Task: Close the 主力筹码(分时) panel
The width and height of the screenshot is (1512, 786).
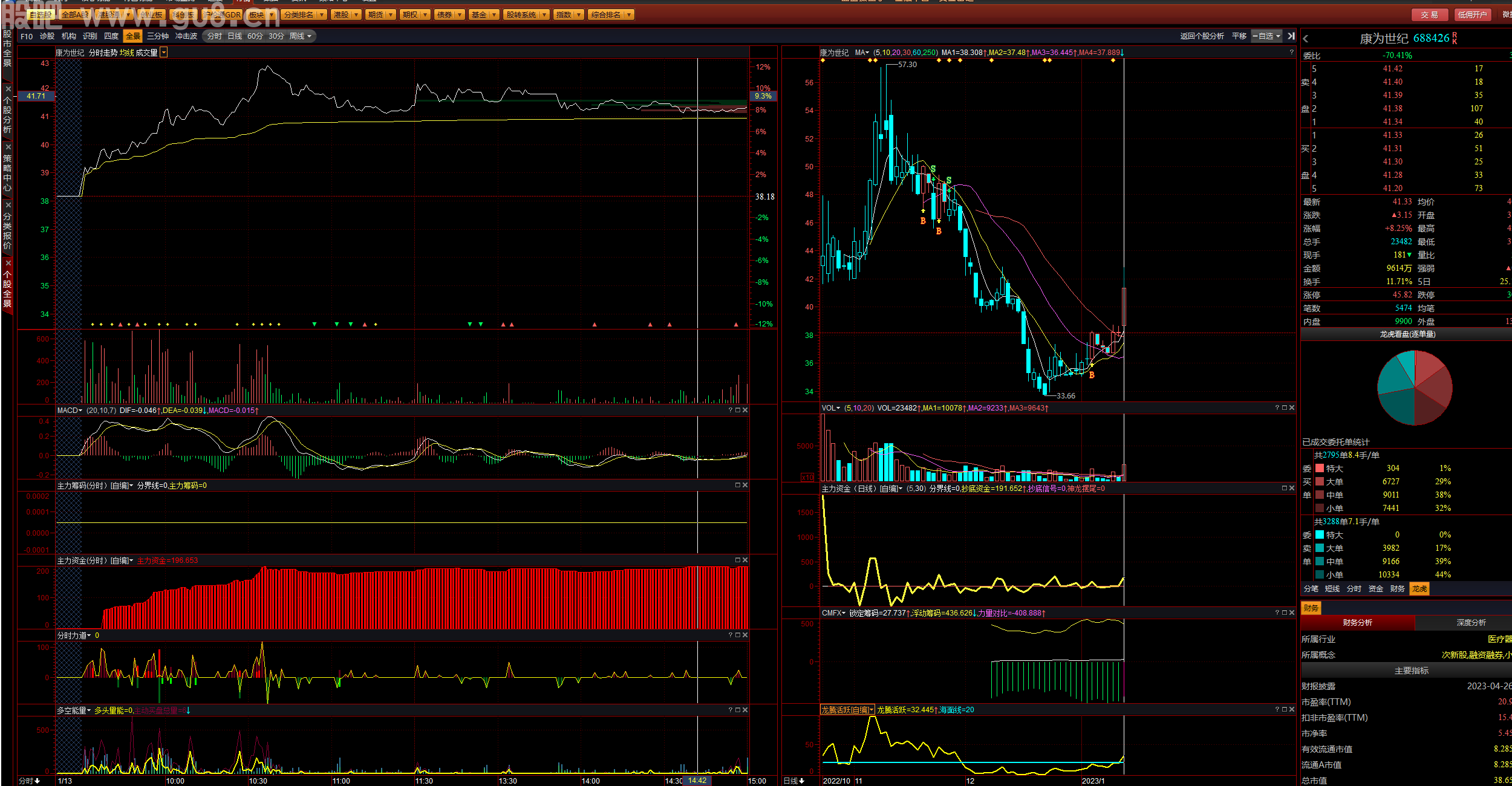Action: (x=745, y=485)
